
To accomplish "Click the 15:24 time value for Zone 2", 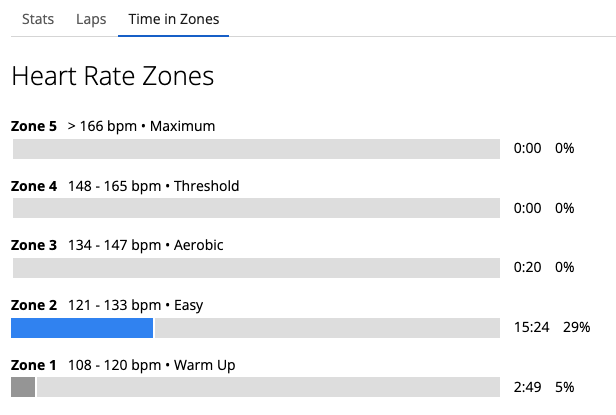I will click(x=532, y=327).
